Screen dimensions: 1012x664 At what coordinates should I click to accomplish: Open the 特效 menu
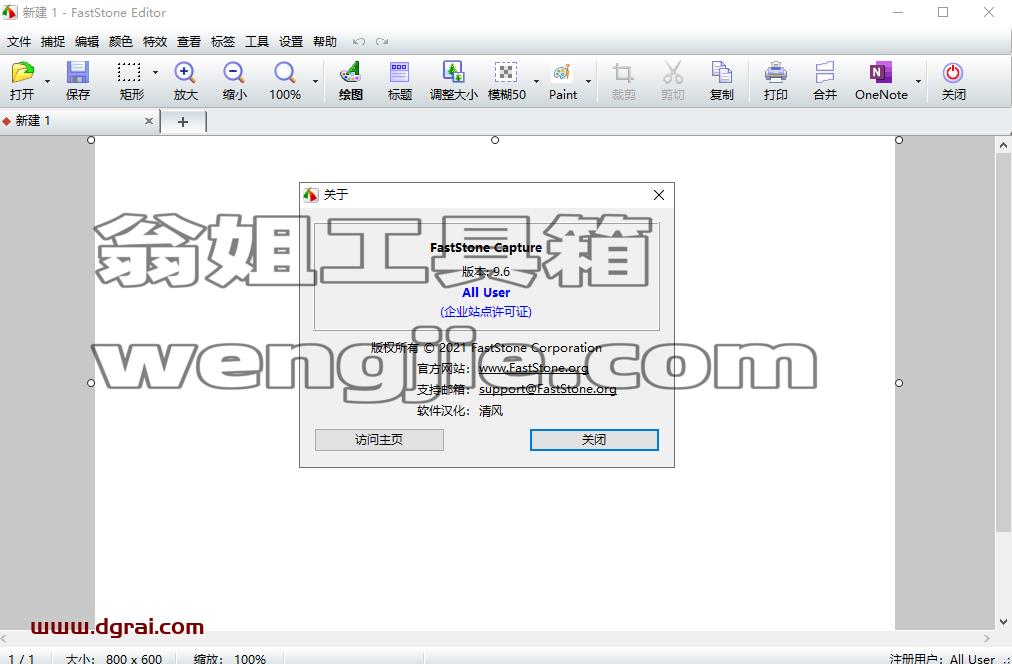pyautogui.click(x=155, y=41)
